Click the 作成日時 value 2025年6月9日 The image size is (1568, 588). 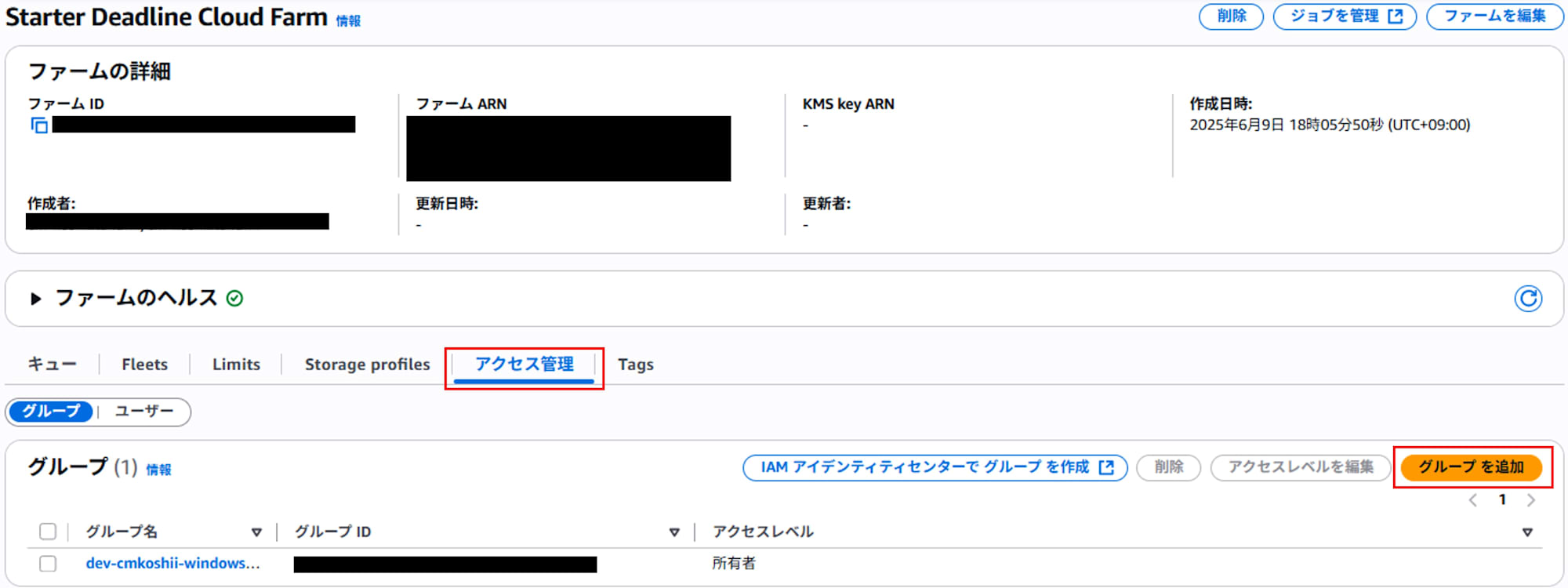(x=1330, y=125)
